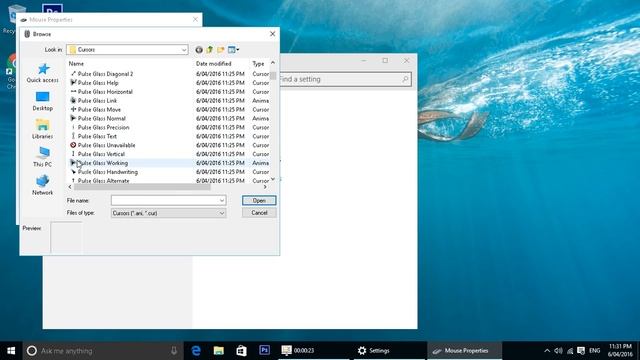Viewport: 640px width, 360px height.
Task: Open the Windows Start menu
Action: point(11,351)
